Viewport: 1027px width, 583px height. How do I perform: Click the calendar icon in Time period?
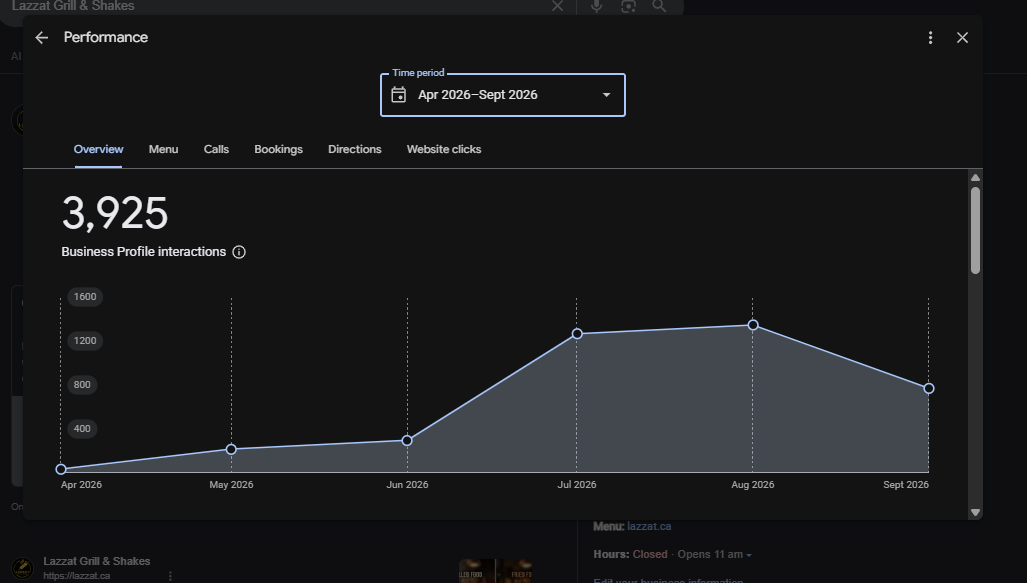pyautogui.click(x=398, y=95)
